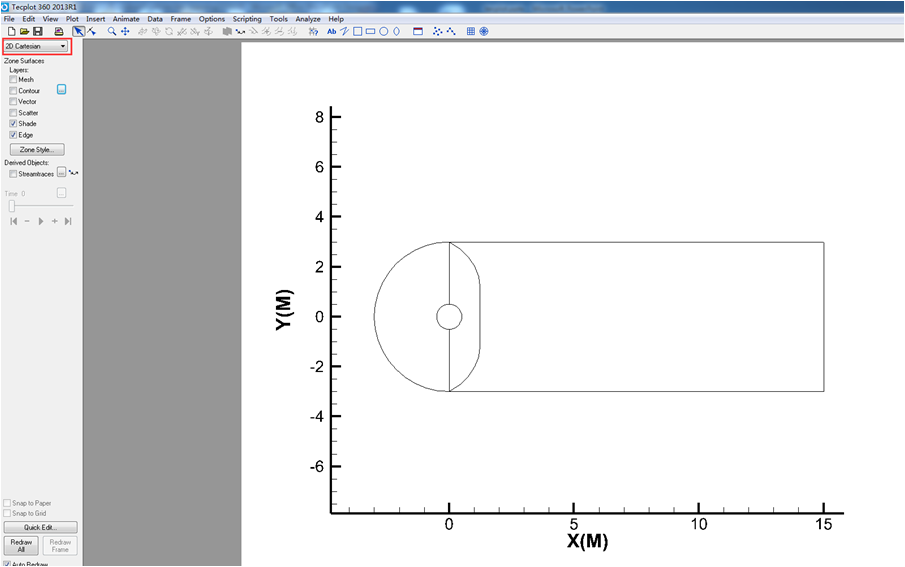Open a file with the folder icon

(24, 31)
